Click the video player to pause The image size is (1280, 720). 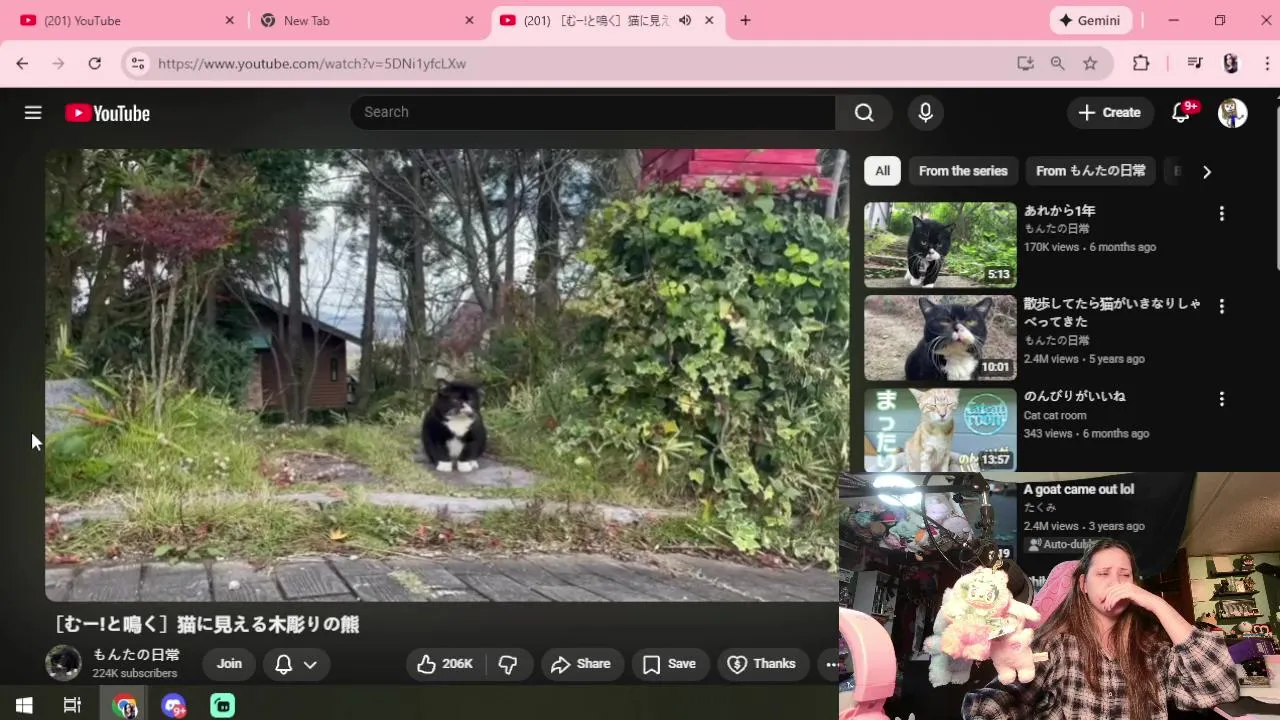click(446, 375)
